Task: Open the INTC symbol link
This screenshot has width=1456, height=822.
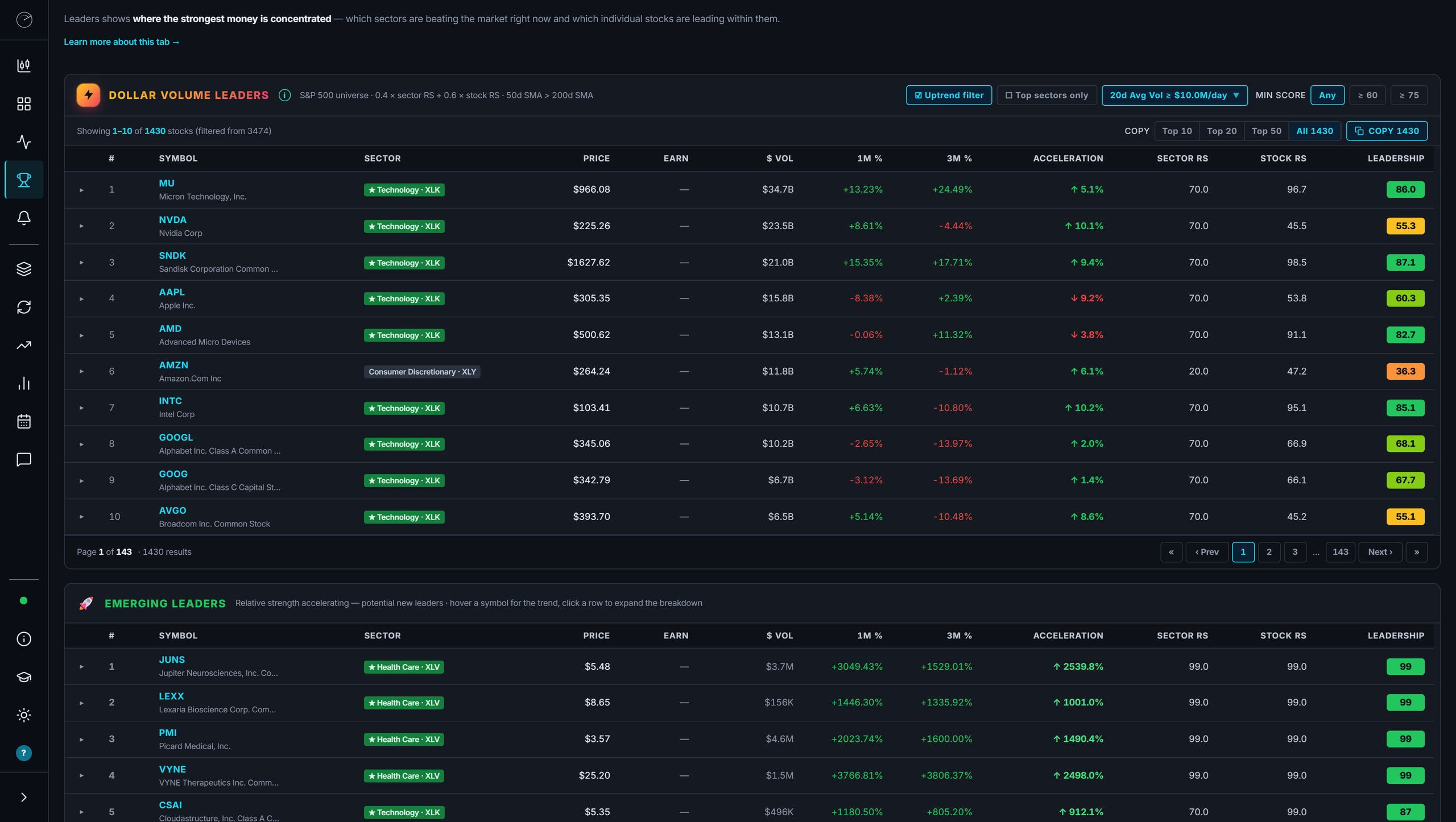Action: pos(170,401)
